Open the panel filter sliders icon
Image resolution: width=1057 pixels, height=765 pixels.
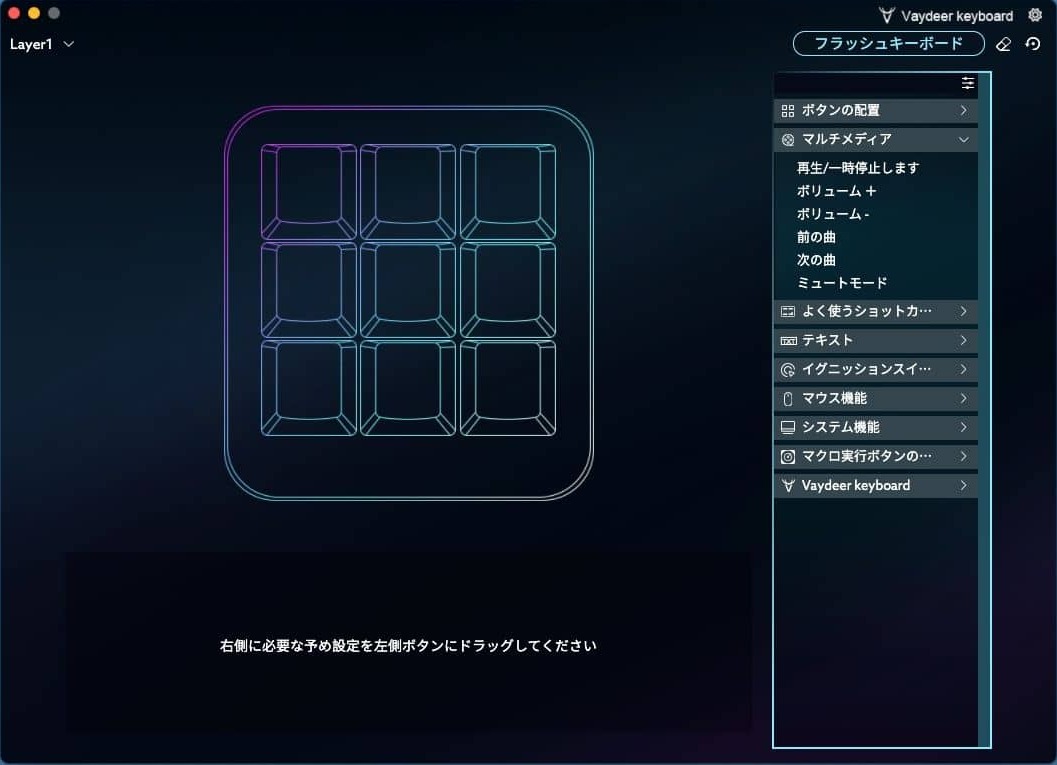click(x=967, y=83)
